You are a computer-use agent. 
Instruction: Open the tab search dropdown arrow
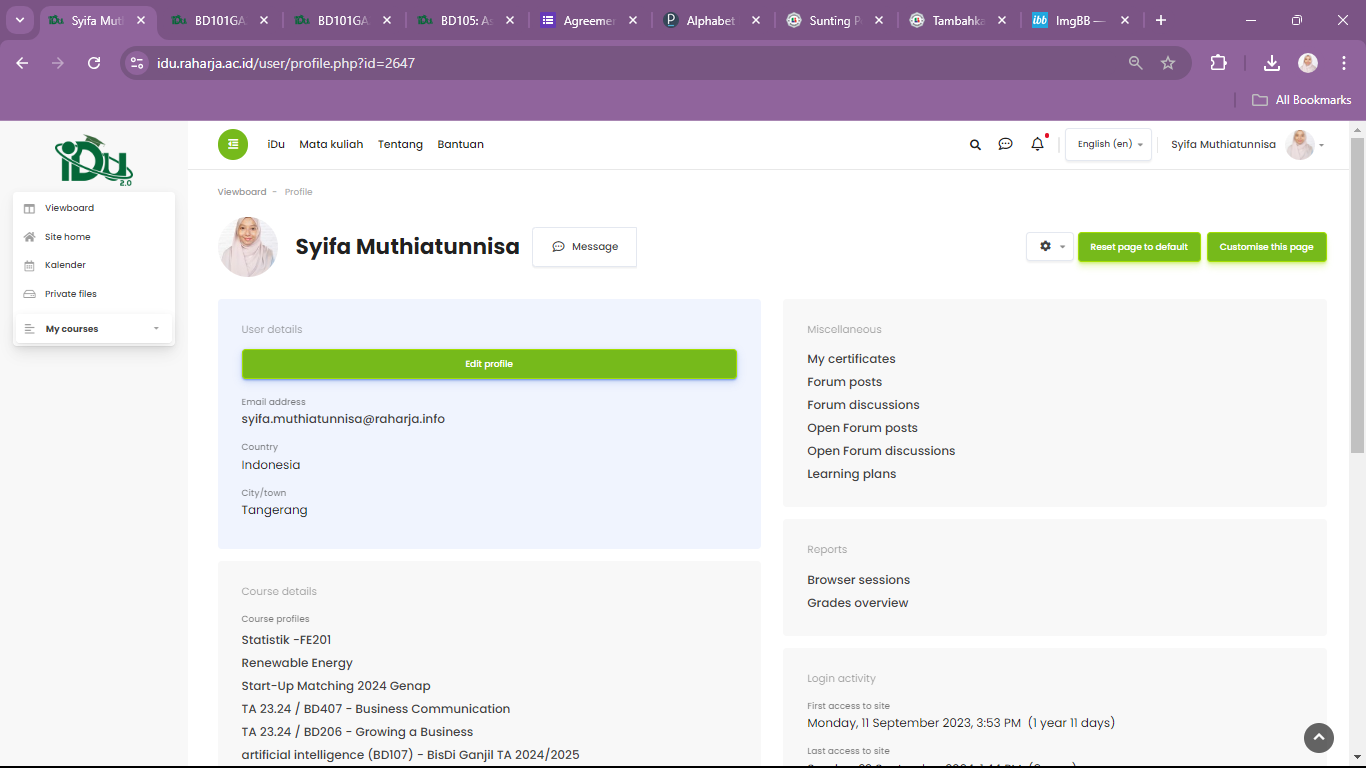(19, 20)
